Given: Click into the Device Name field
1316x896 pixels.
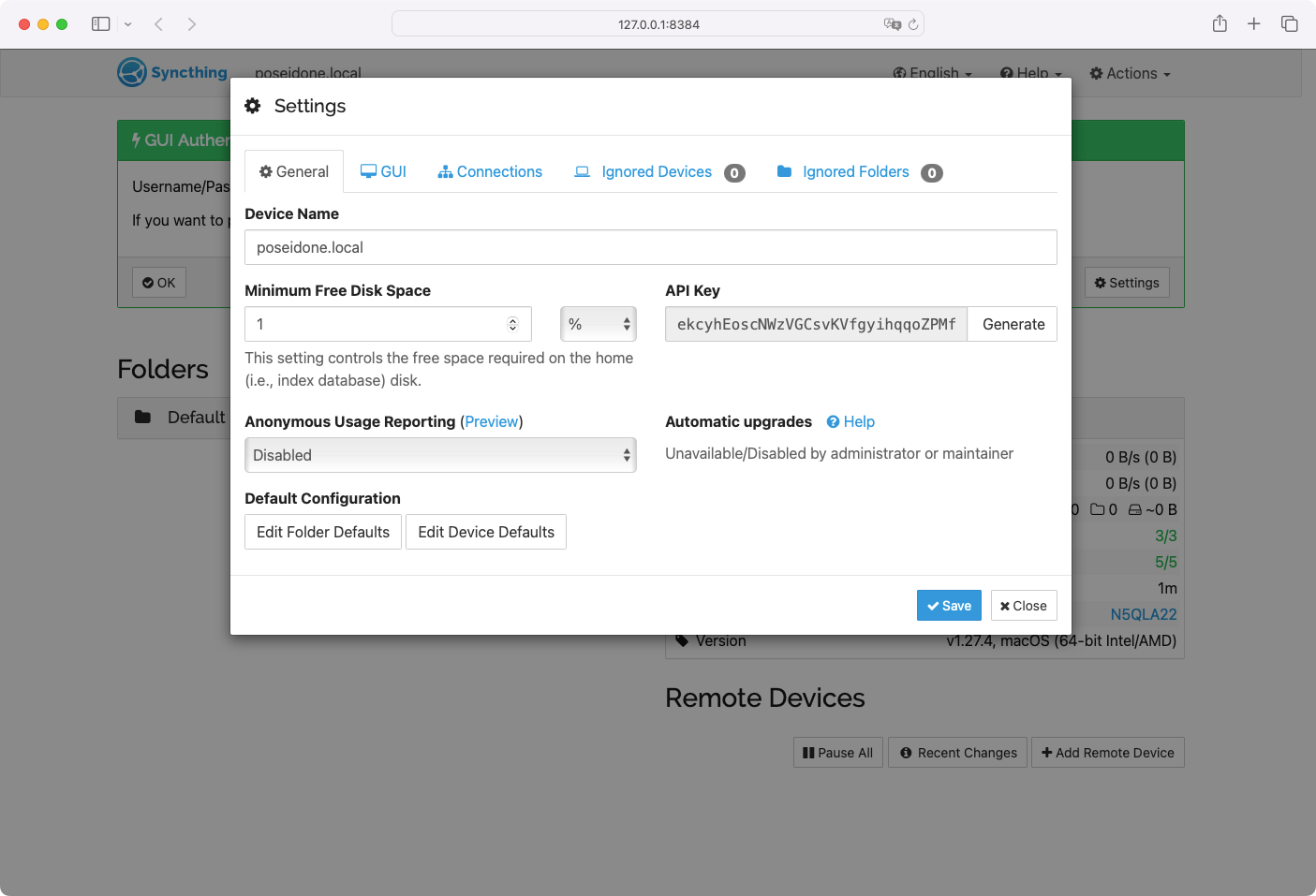Looking at the screenshot, I should click(x=650, y=248).
